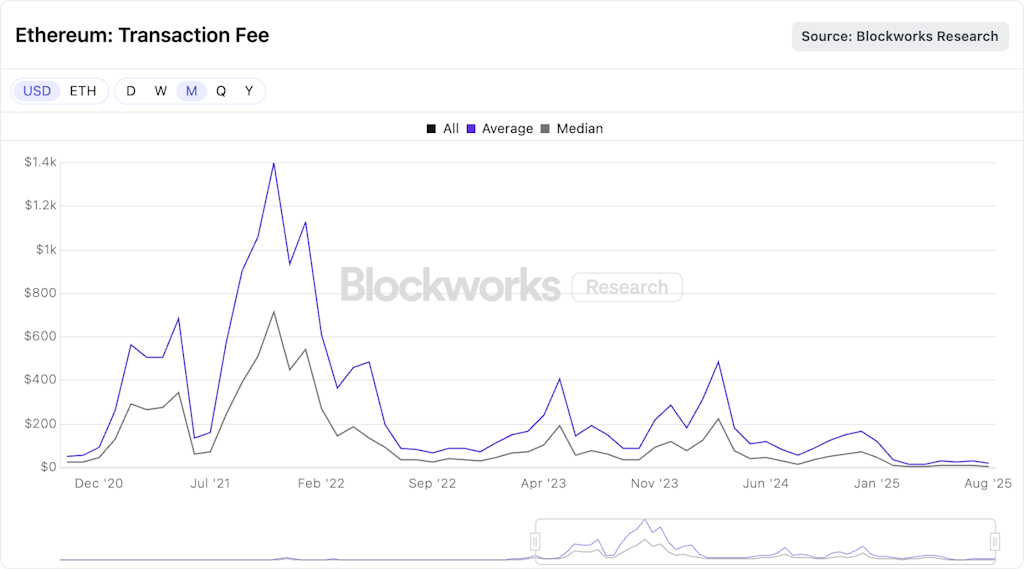
Task: Select quarterly (Q) interval
Action: (221, 91)
